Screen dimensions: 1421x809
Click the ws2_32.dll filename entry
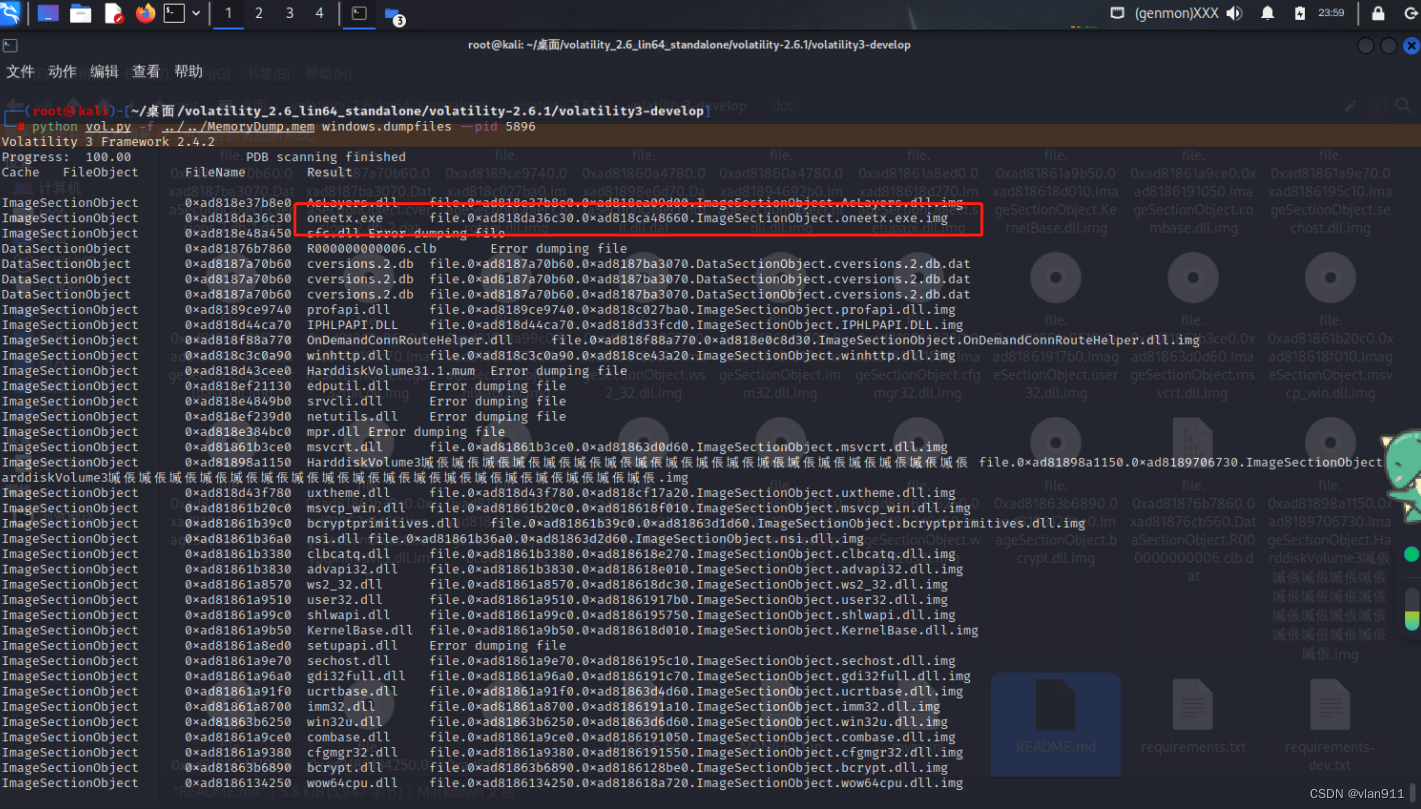345,585
